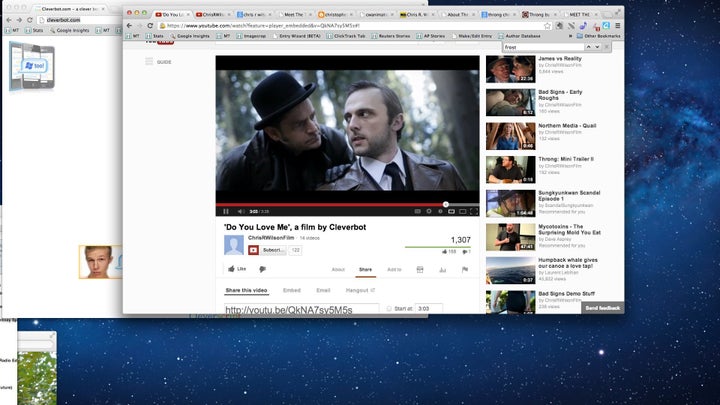
Task: Reload the YouTube page
Action: (150, 26)
